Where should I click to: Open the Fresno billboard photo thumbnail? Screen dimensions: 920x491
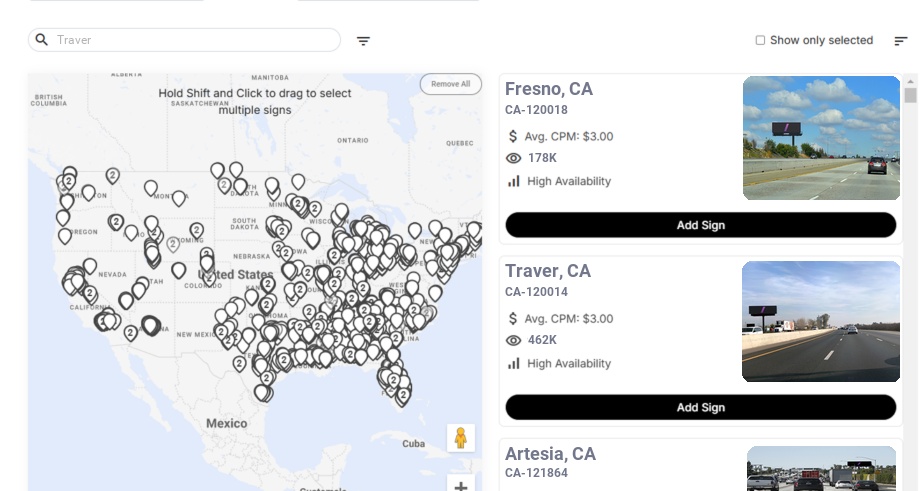tap(821, 138)
